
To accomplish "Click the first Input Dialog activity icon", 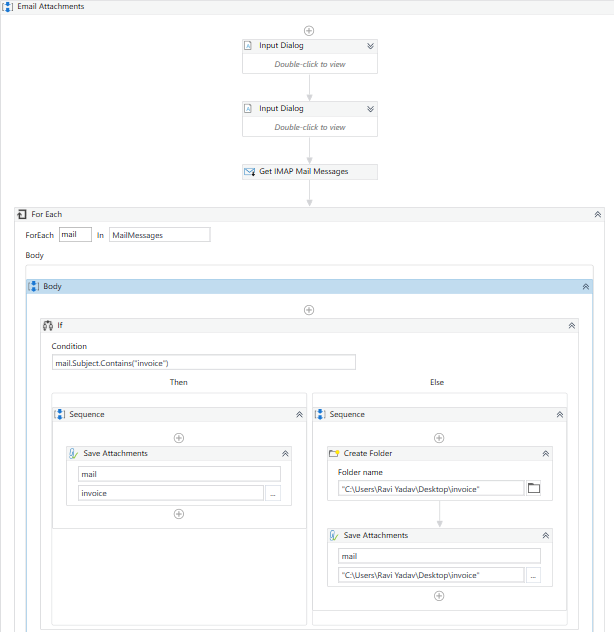I will pyautogui.click(x=248, y=46).
